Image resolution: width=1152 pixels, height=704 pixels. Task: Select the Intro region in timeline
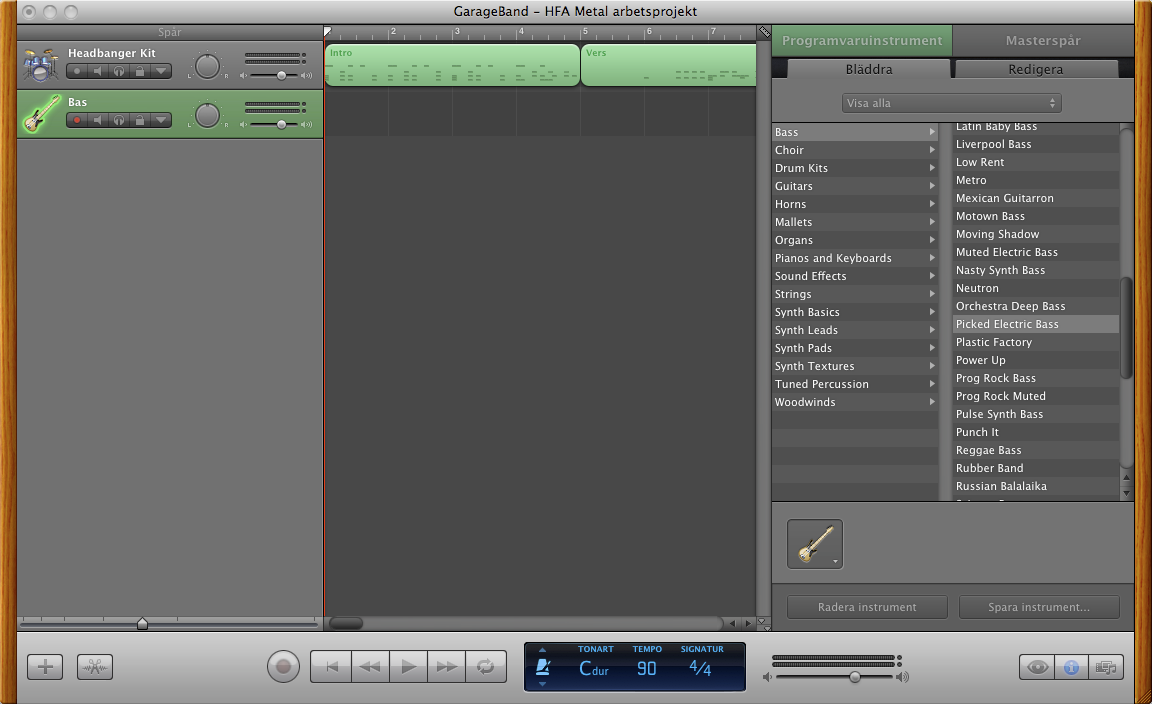(452, 65)
